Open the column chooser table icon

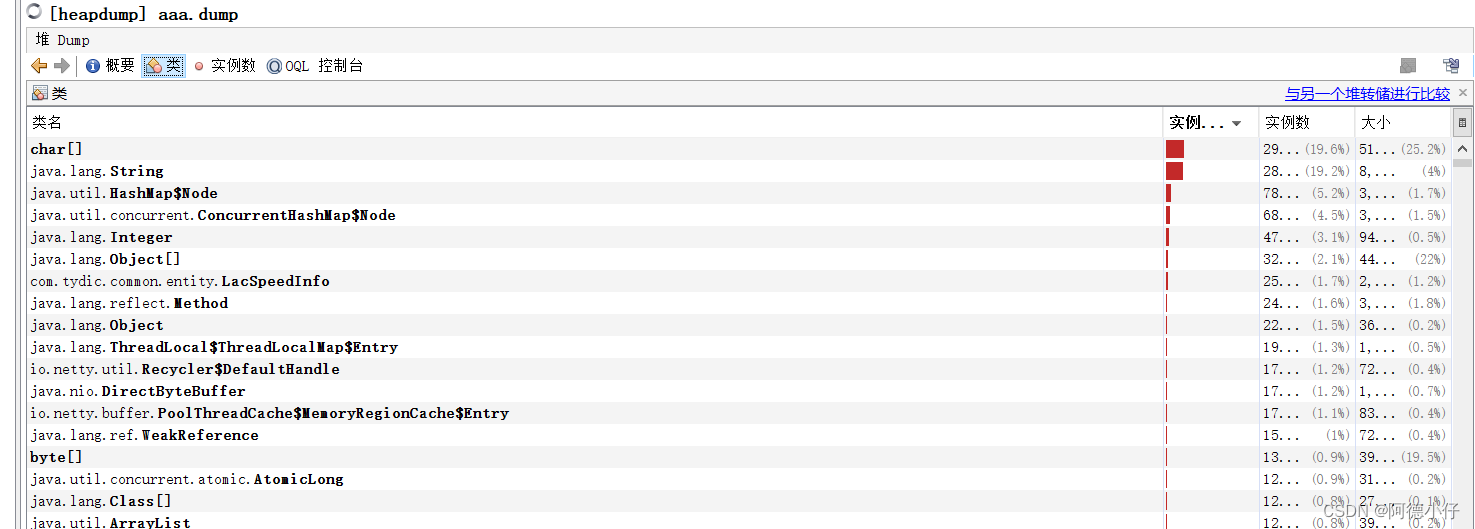point(1462,123)
